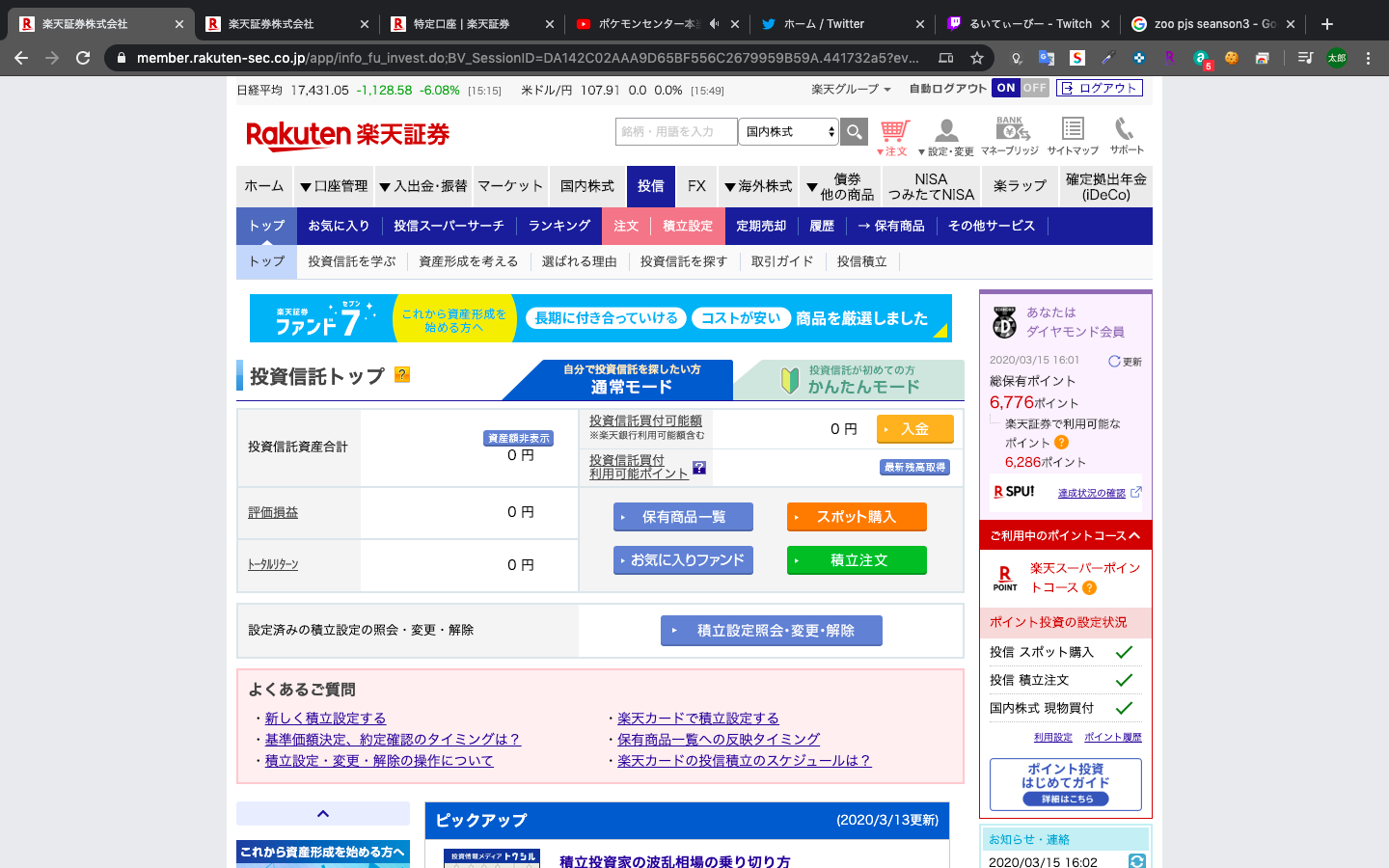
Task: Click the 保有商品一覧 button
Action: (x=683, y=517)
